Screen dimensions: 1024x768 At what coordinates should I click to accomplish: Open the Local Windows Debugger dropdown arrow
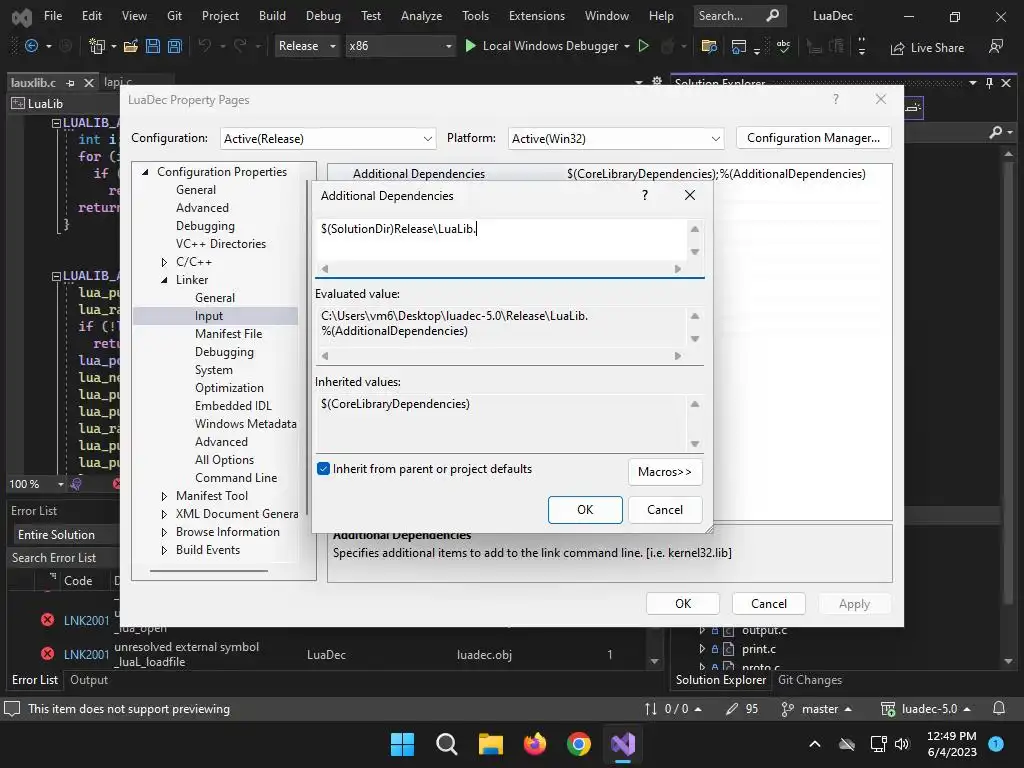pos(627,46)
